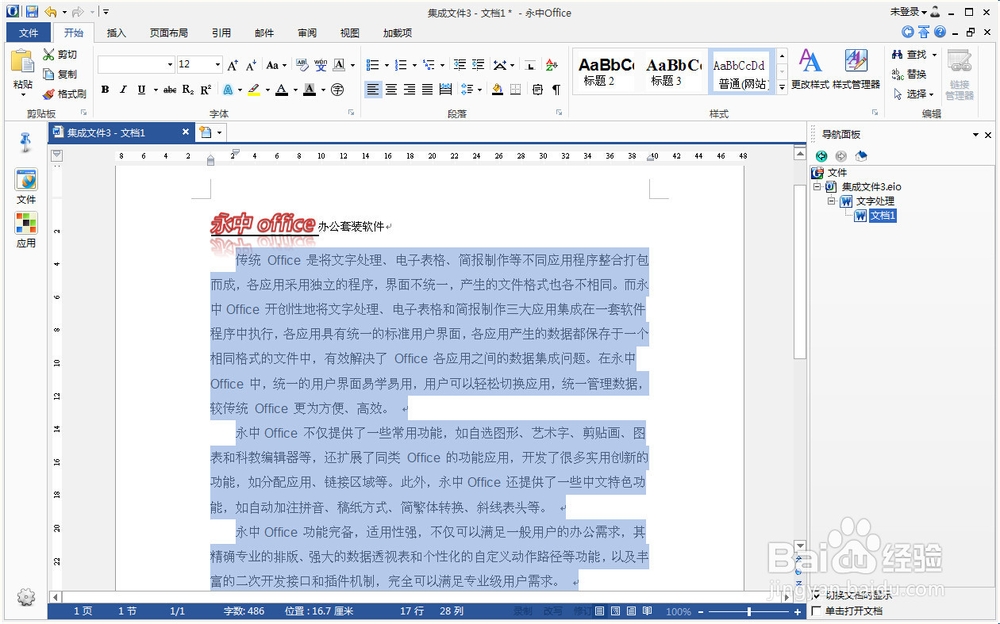This screenshot has width=1000, height=624.
Task: Open the 查找 find dropdown arrow
Action: 934,55
